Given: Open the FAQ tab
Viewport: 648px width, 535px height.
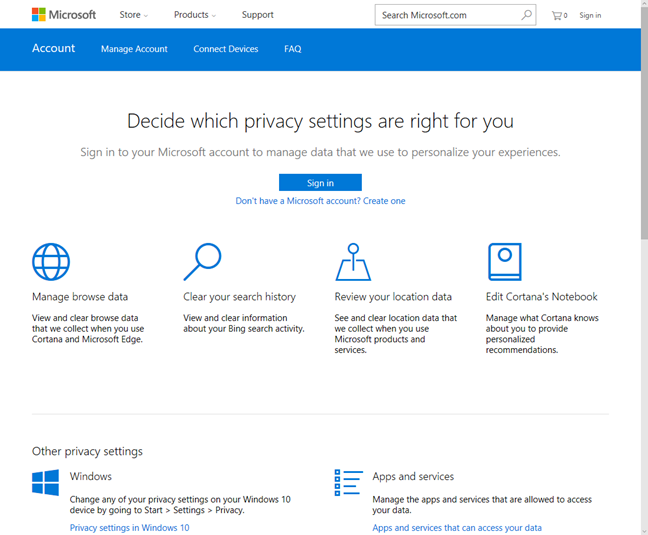Looking at the screenshot, I should pos(293,49).
